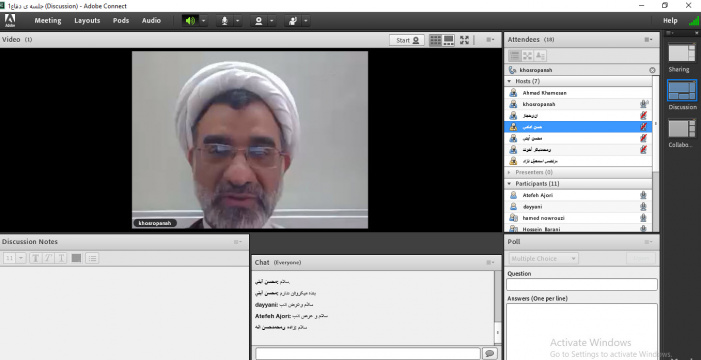Open the Attendees pod options menu
The height and width of the screenshot is (360, 701).
[648, 40]
